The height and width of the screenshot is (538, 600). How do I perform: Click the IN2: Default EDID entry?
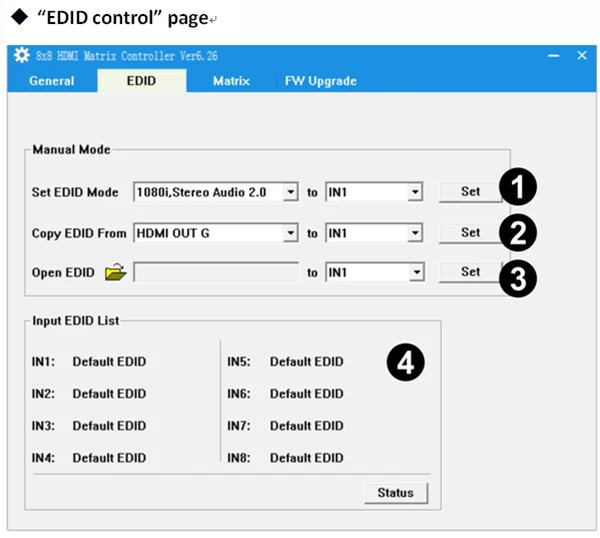(89, 394)
